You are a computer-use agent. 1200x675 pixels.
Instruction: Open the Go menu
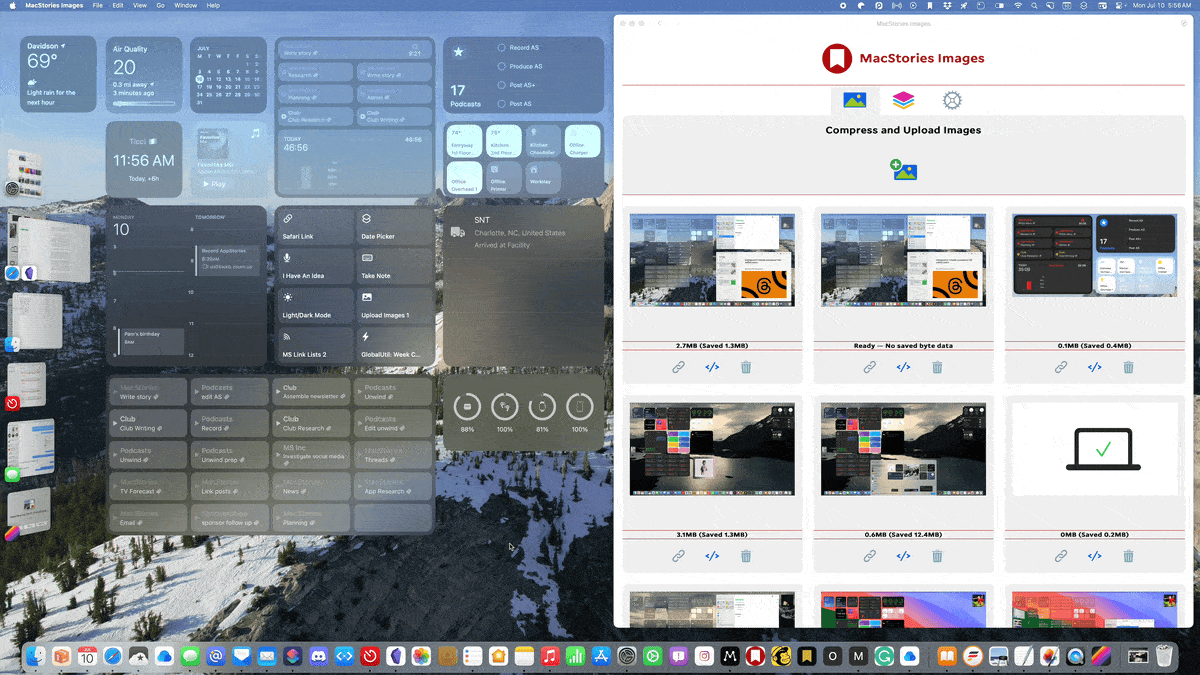click(160, 6)
